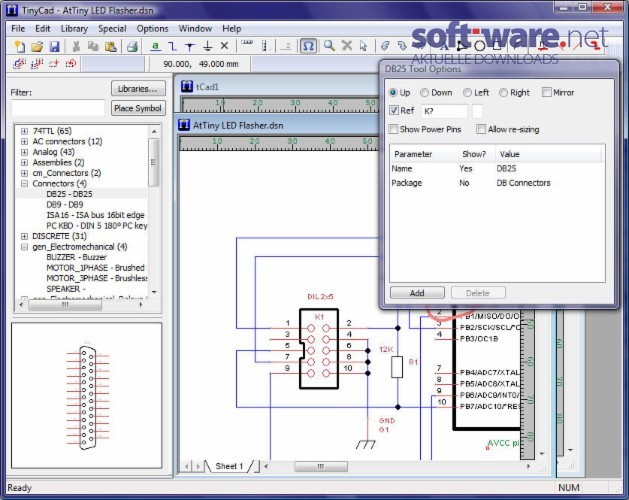The image size is (629, 500).
Task: Click the Libraries... button
Action: click(x=138, y=89)
